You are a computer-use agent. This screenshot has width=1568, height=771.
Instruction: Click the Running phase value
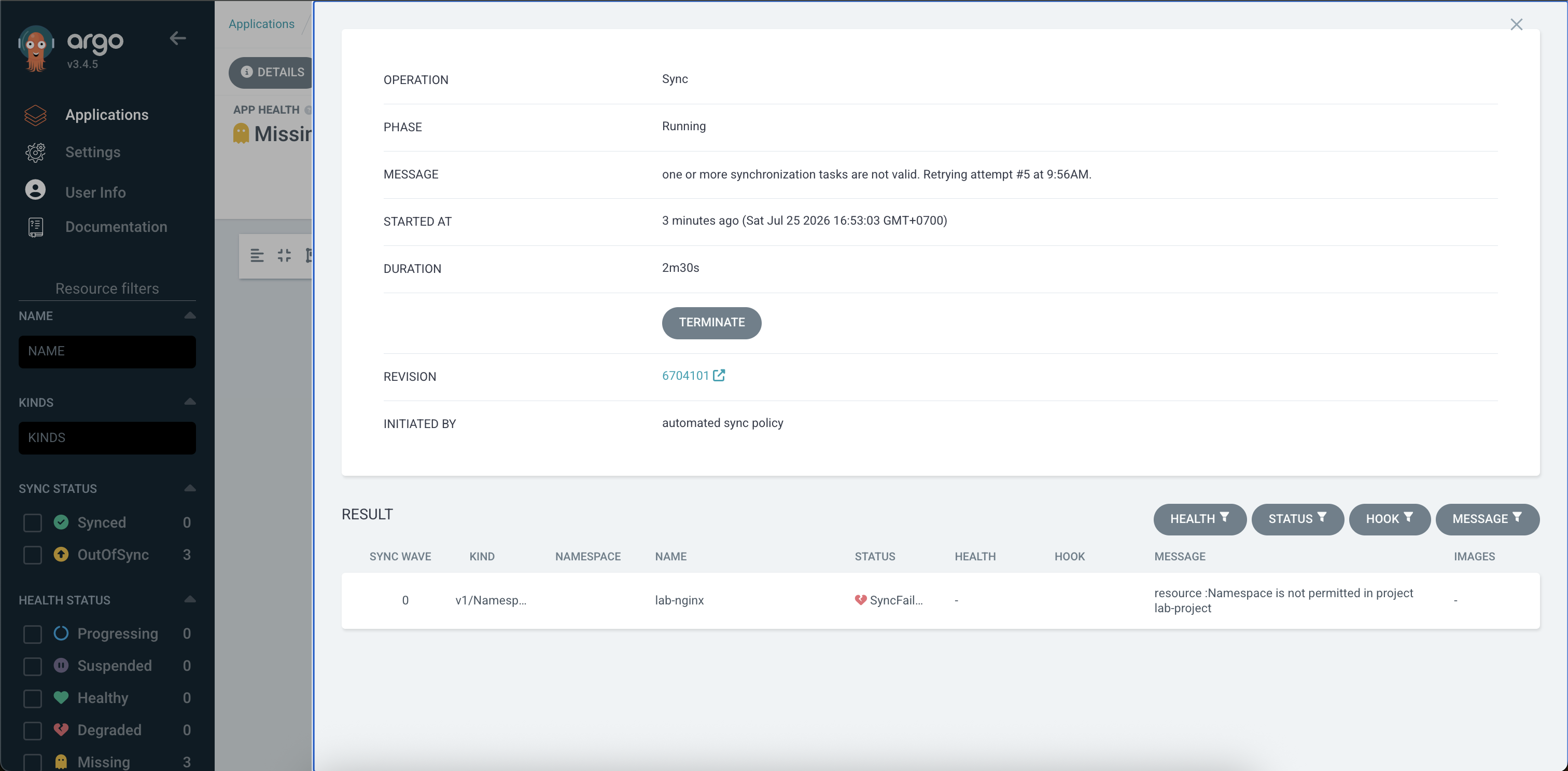[x=684, y=127]
